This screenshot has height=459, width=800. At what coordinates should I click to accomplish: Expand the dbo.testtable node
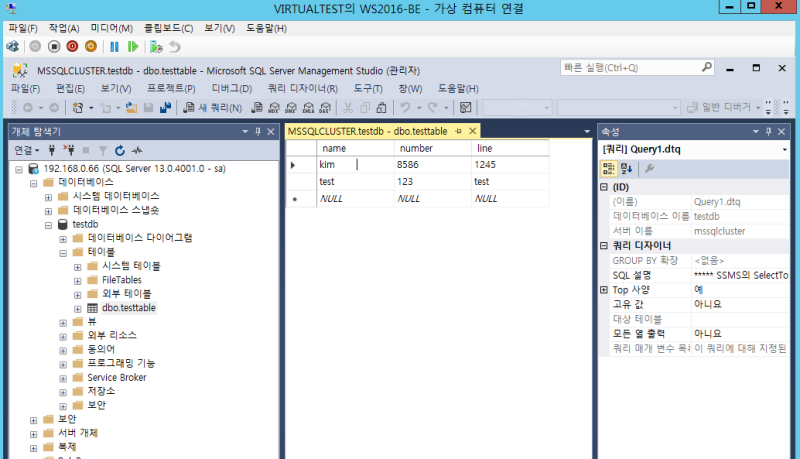[78, 309]
